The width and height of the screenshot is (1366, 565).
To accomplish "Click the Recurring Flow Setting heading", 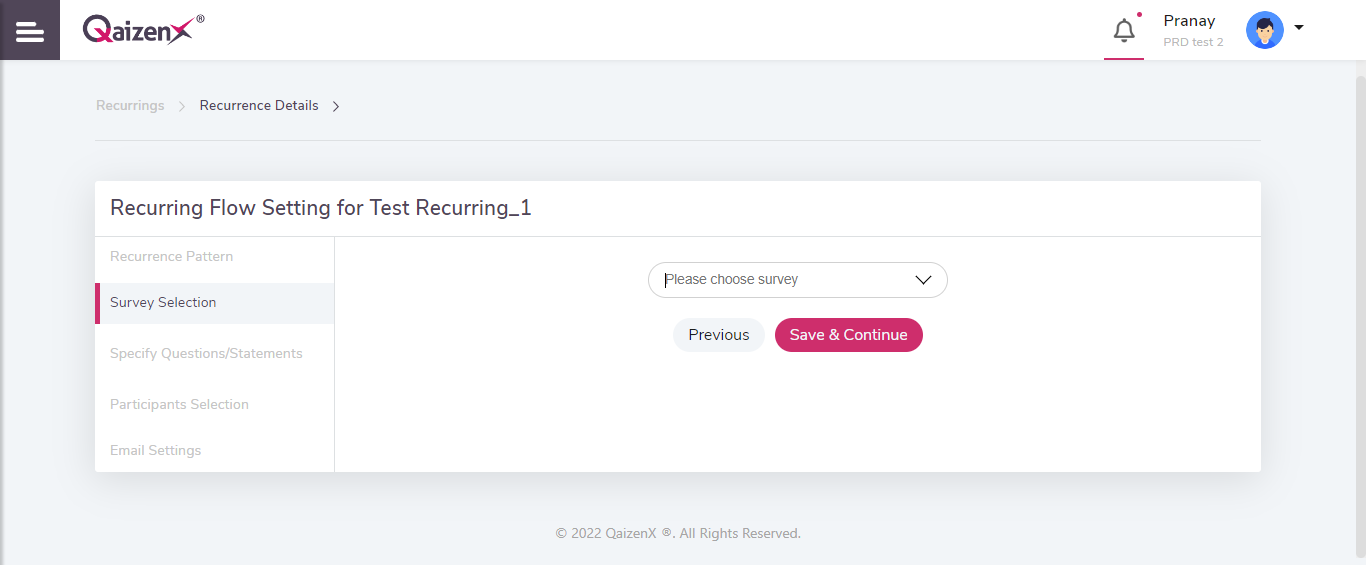I will 320,208.
